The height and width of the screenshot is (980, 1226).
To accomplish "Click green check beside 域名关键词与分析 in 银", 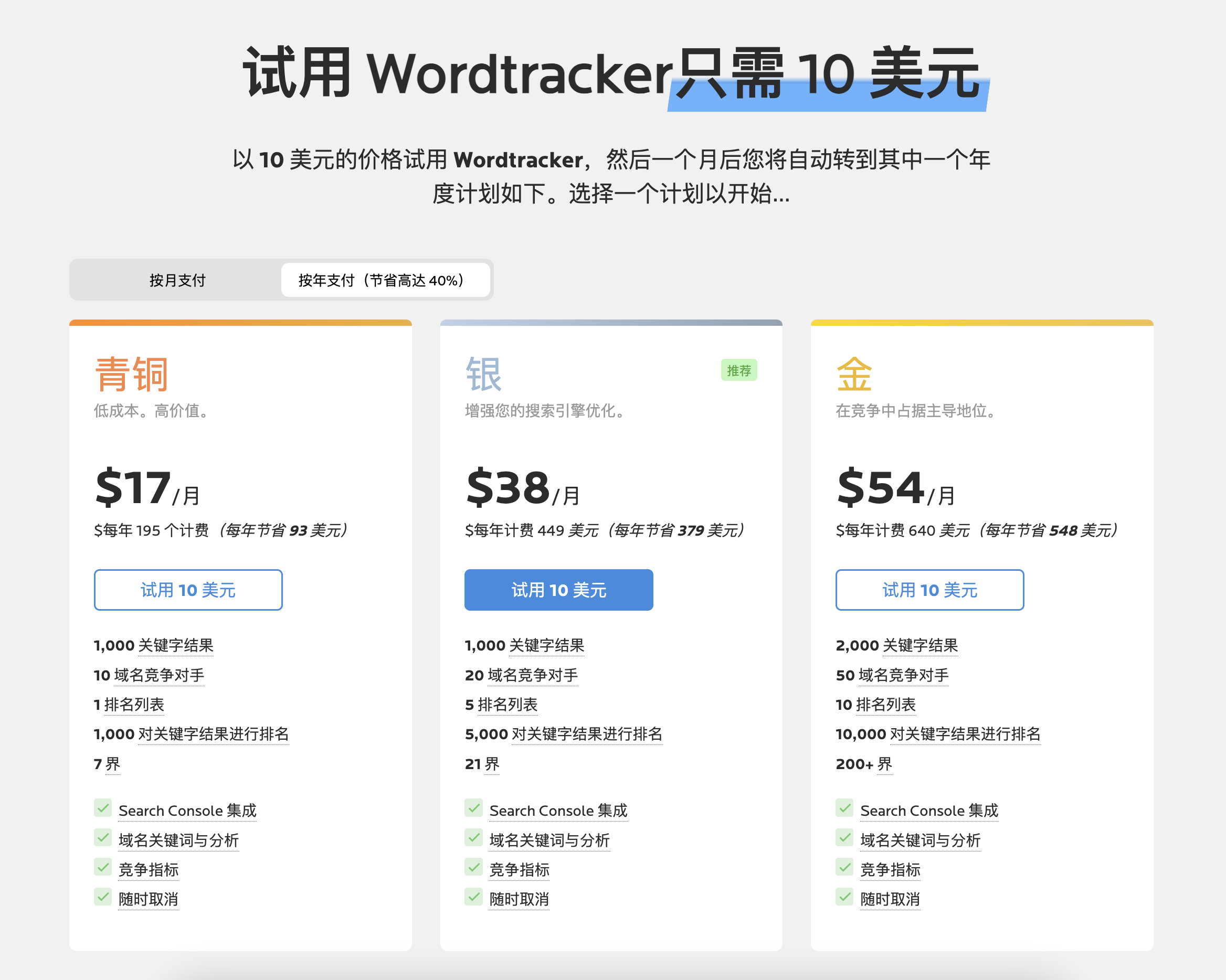I will tap(474, 837).
